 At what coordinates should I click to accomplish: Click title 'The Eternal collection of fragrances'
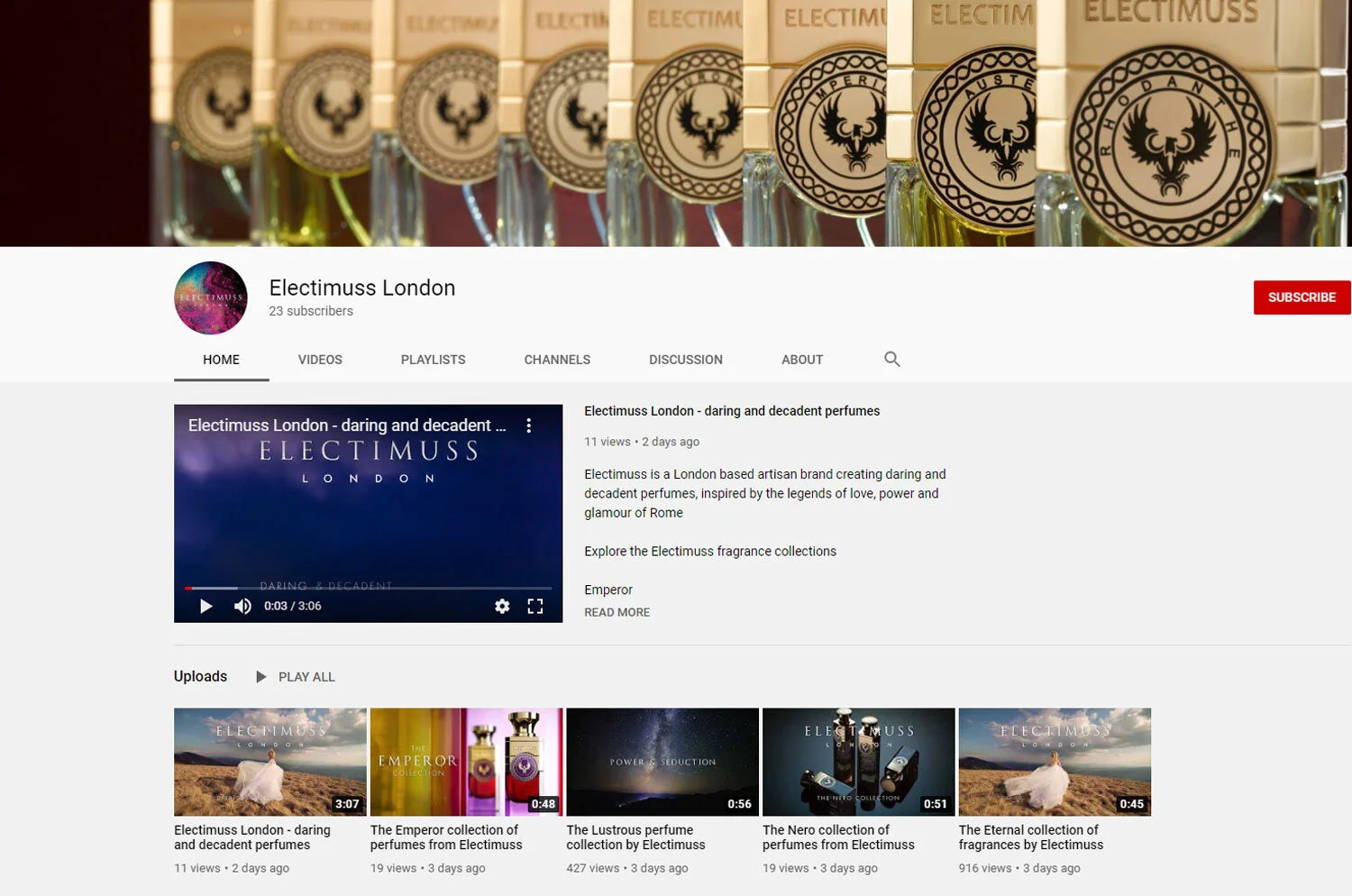coord(1031,837)
